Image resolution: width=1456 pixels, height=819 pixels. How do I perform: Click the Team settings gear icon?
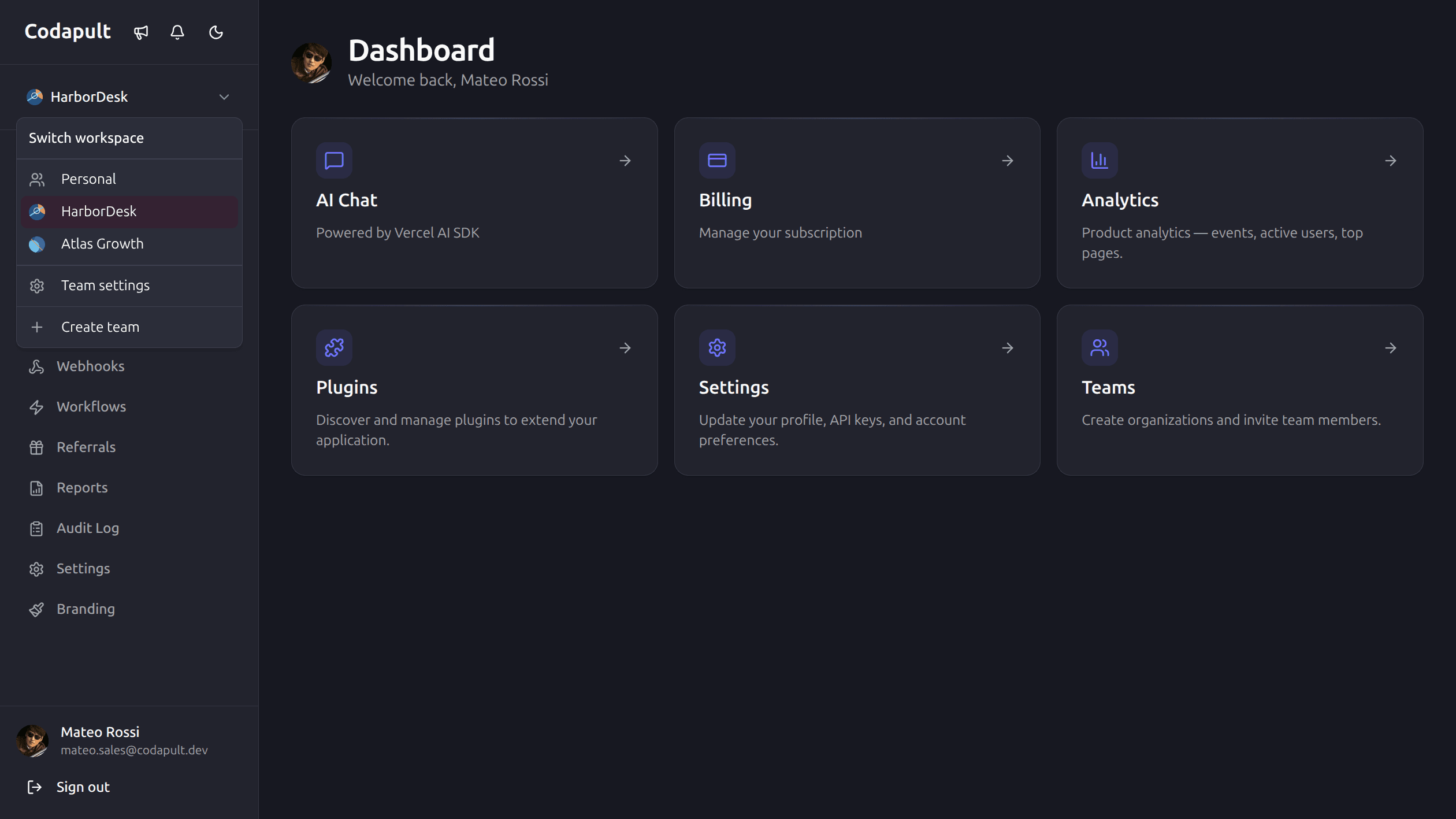click(37, 286)
